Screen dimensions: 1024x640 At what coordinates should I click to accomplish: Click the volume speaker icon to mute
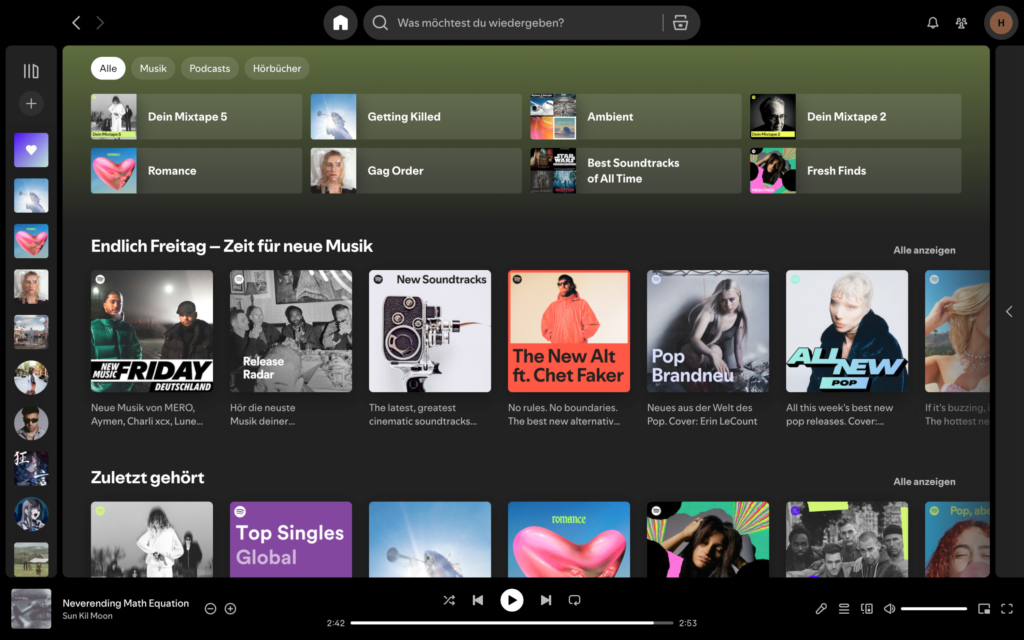click(x=889, y=608)
